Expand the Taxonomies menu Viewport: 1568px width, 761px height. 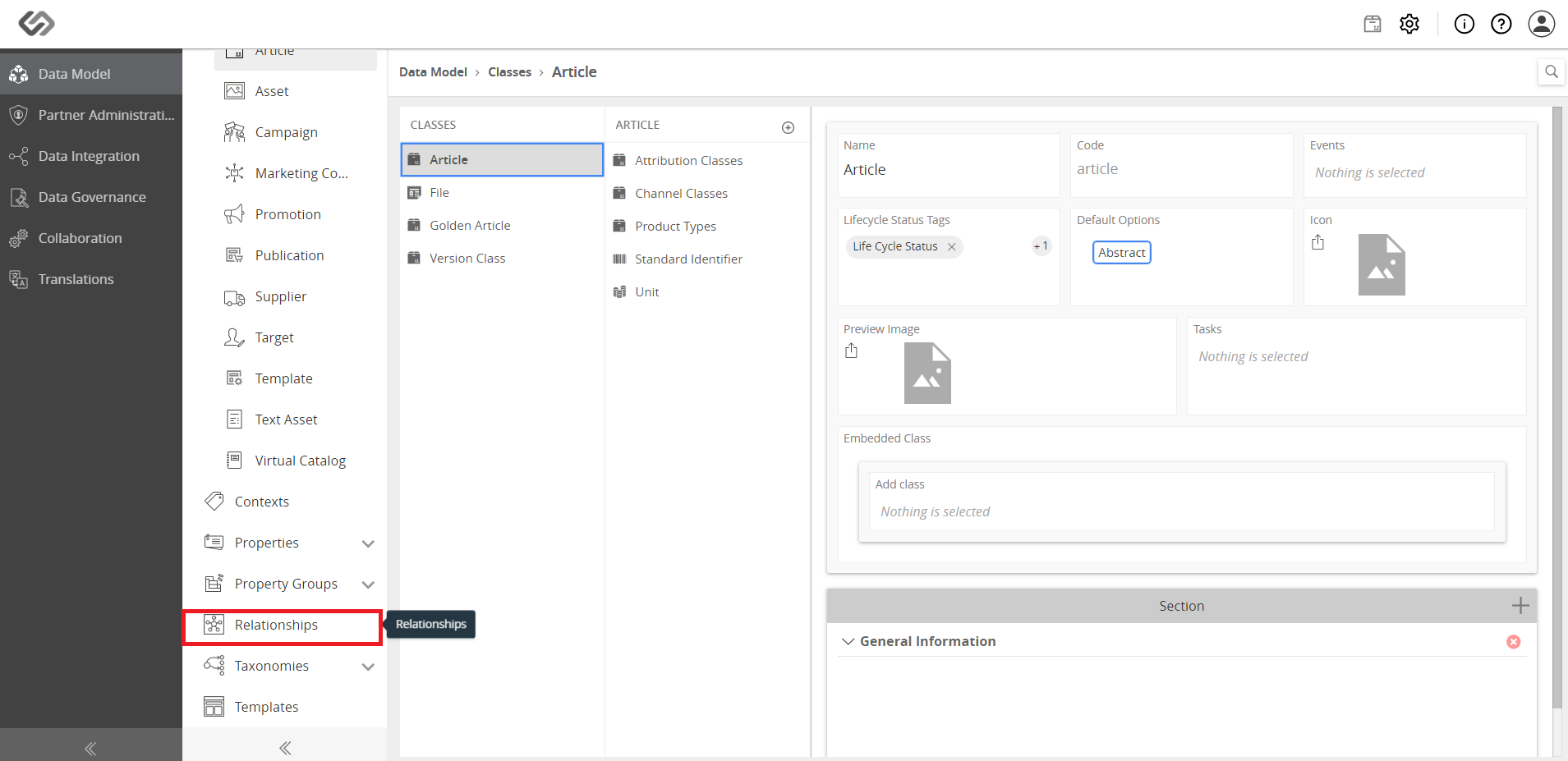click(368, 667)
